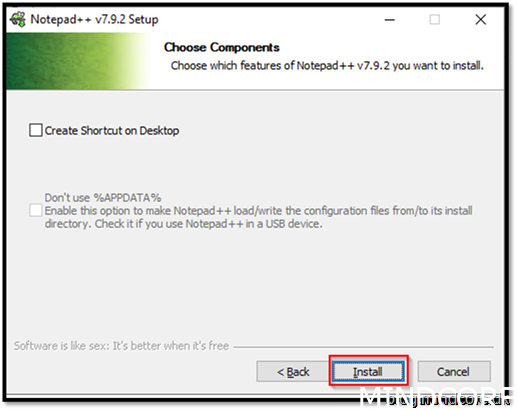Click the empty grey area below the checkboxes

(255, 283)
